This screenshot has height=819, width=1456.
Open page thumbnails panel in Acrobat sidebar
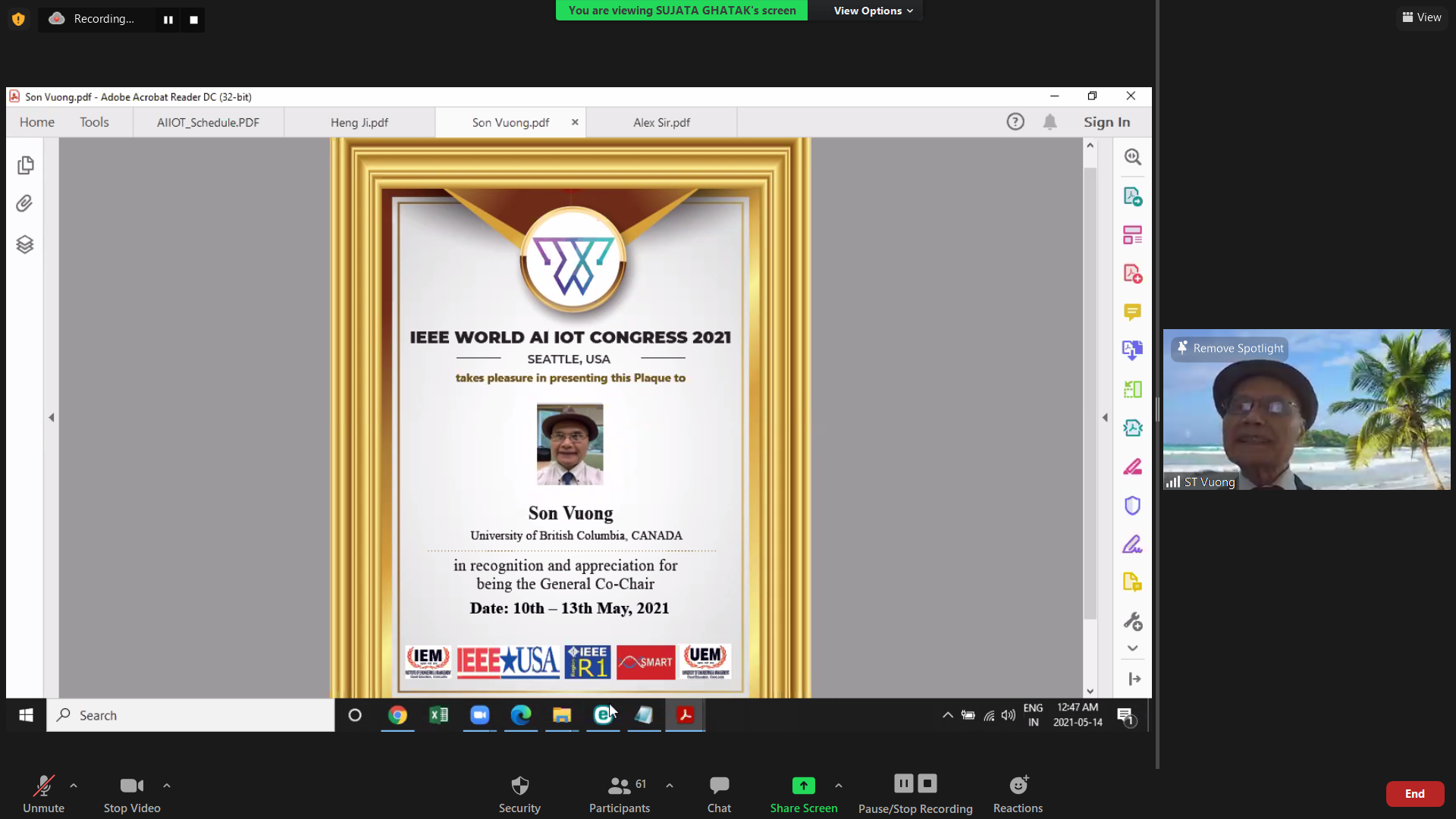25,165
